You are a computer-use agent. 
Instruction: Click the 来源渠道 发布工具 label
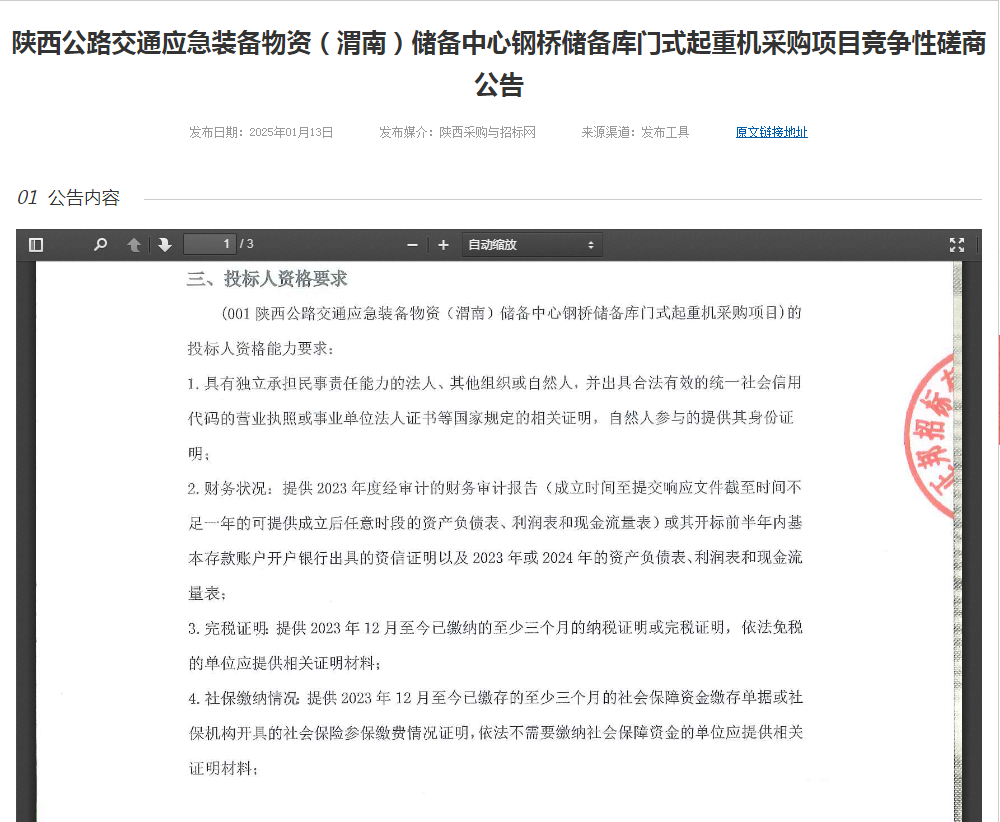(635, 132)
